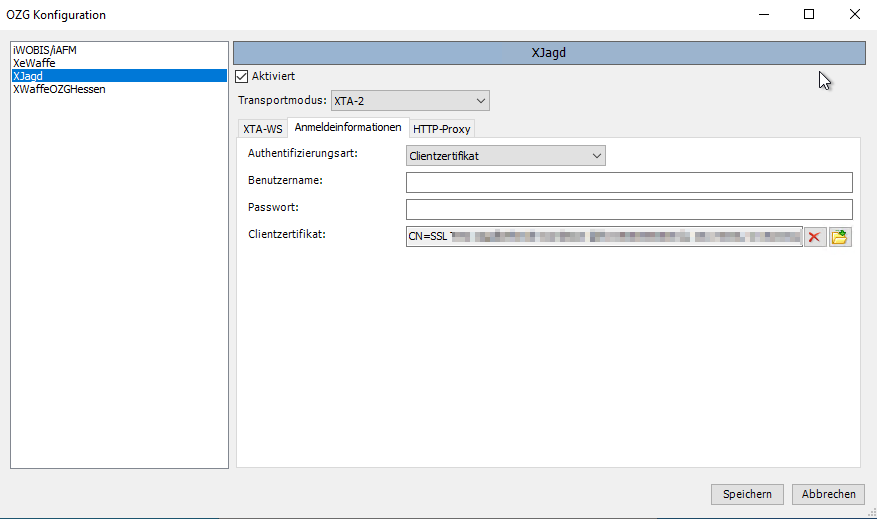Remove certificate with red X icon
Viewport: 877px width, 519px height.
coord(814,237)
